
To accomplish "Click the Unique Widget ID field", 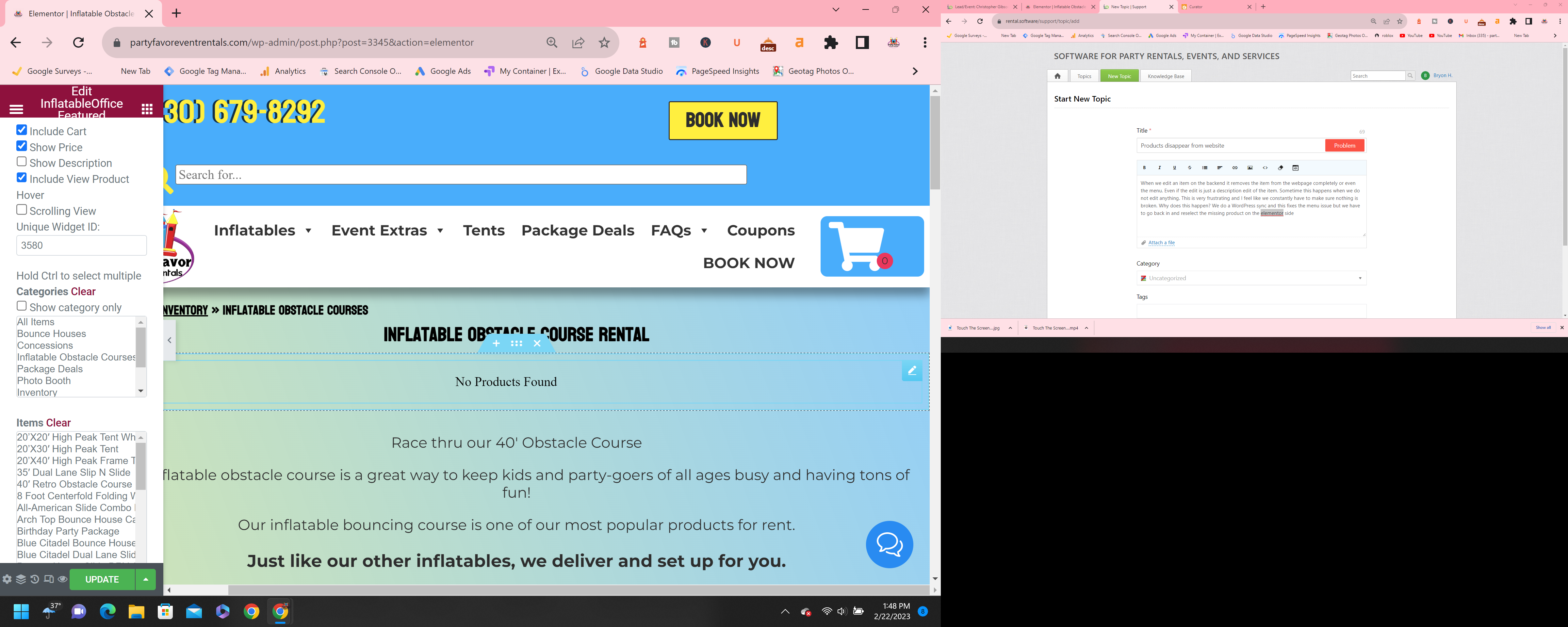I will tap(82, 245).
